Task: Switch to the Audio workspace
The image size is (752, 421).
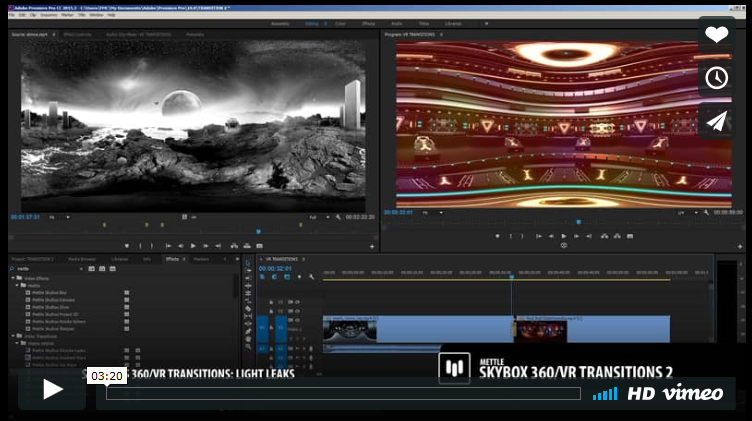Action: [x=396, y=23]
